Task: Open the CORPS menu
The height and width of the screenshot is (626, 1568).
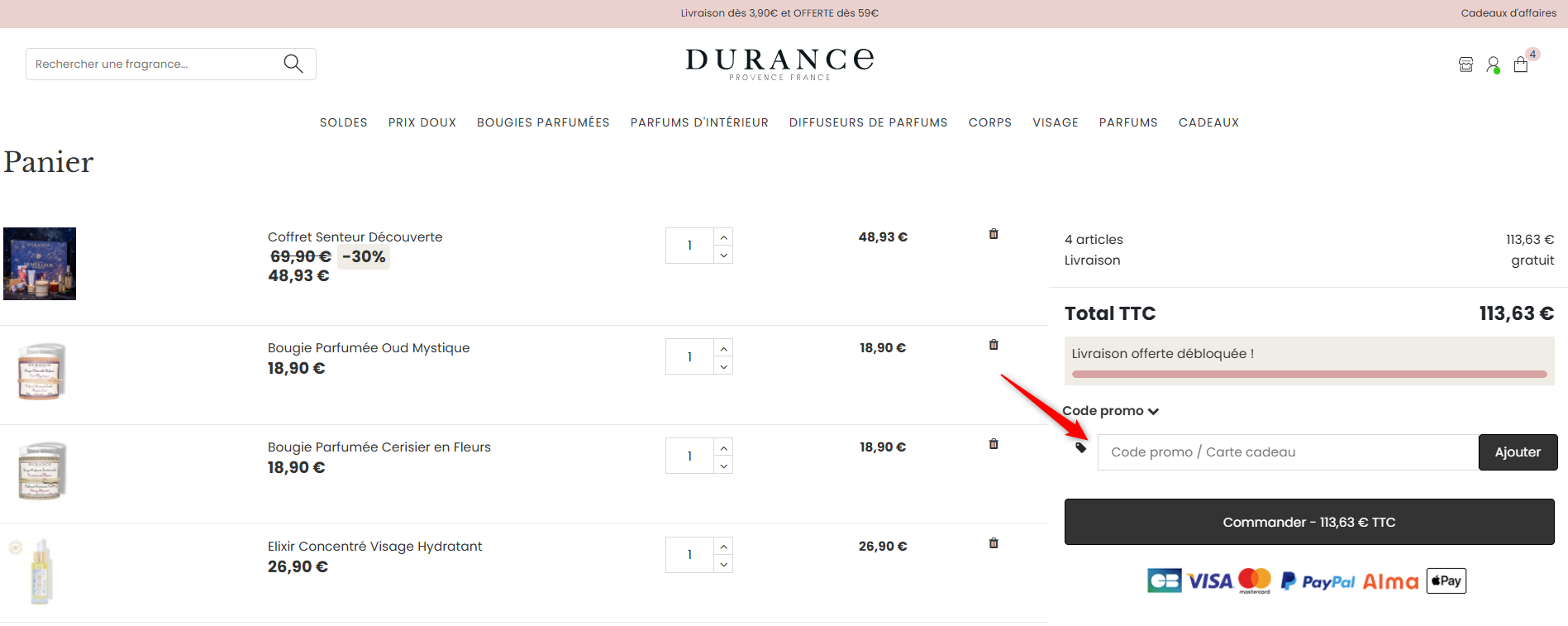Action: coord(990,122)
